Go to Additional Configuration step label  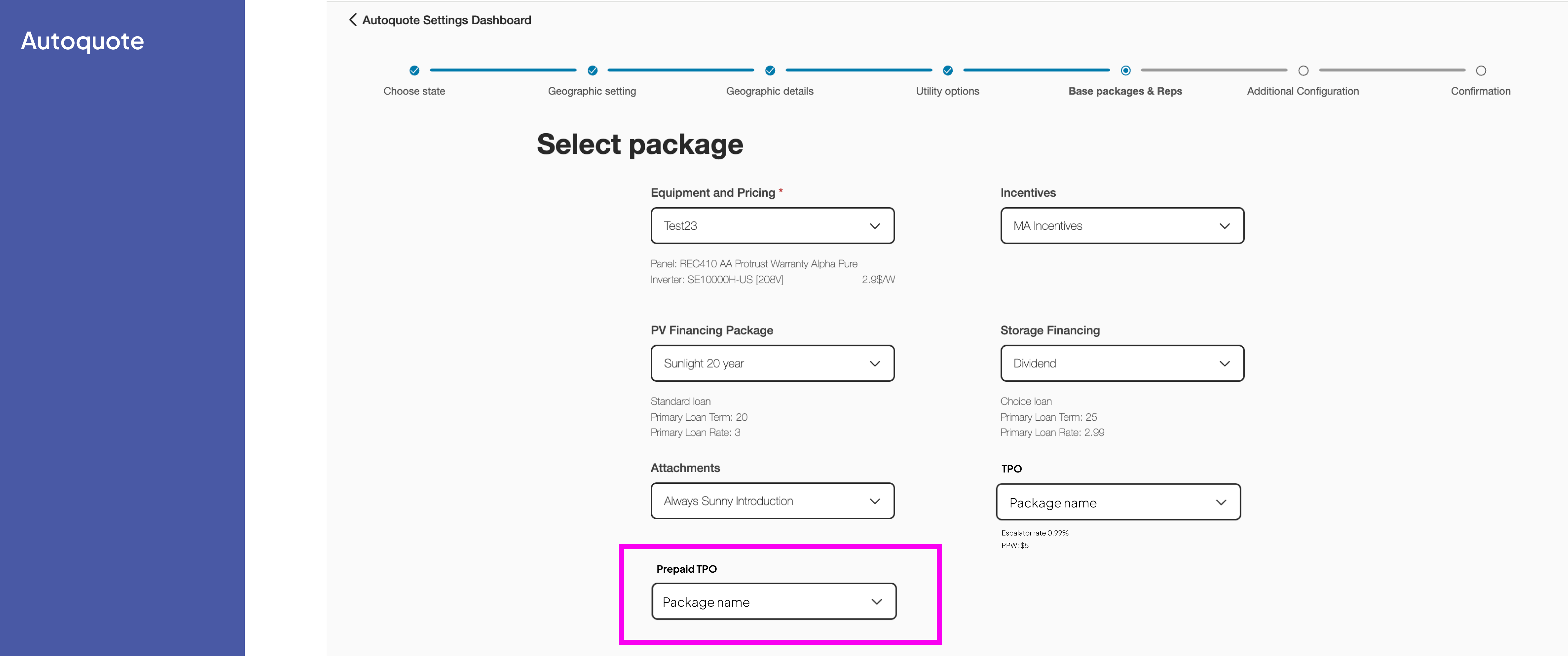pyautogui.click(x=1303, y=91)
